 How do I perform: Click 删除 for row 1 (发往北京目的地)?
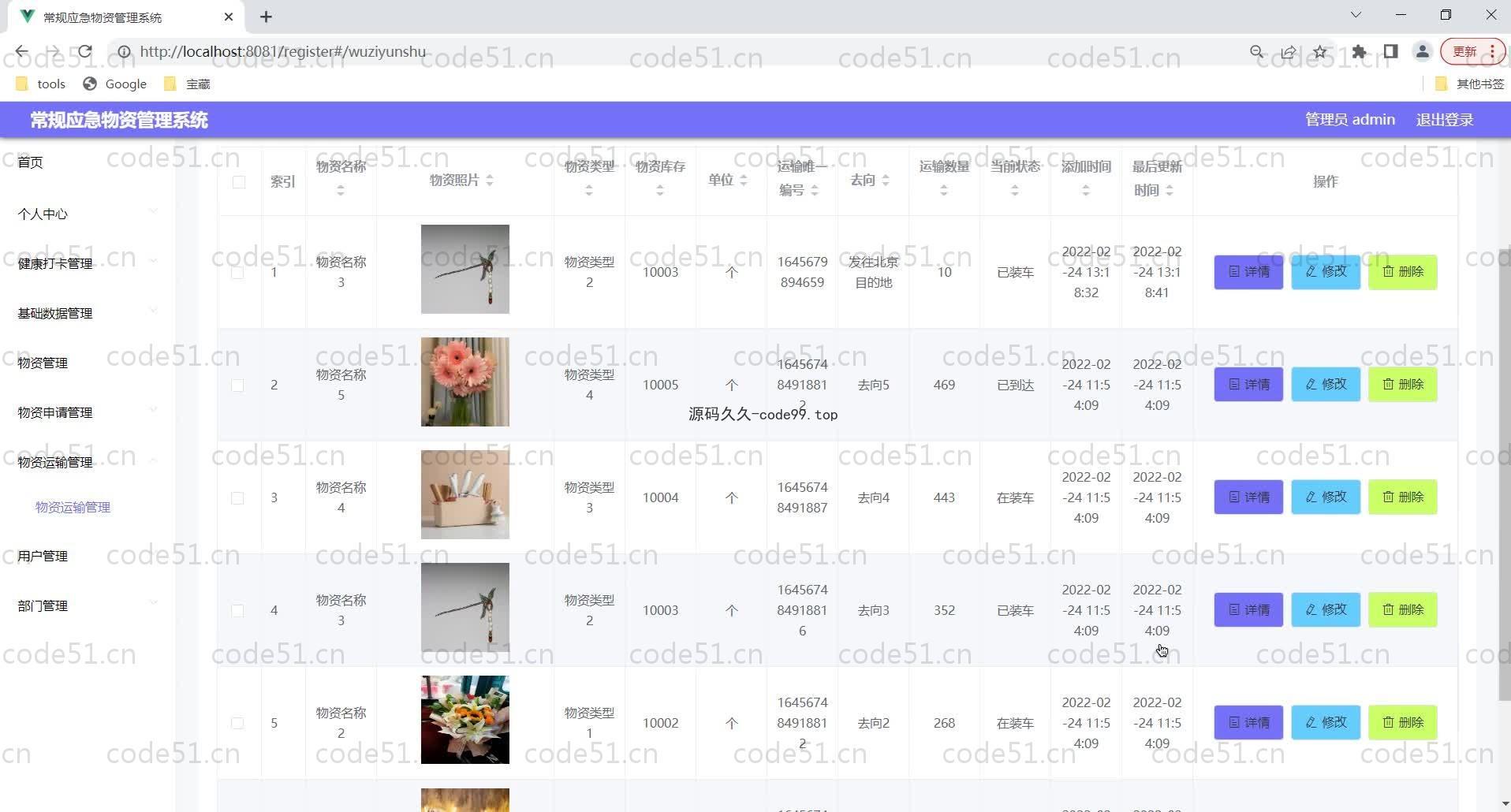coord(1403,272)
